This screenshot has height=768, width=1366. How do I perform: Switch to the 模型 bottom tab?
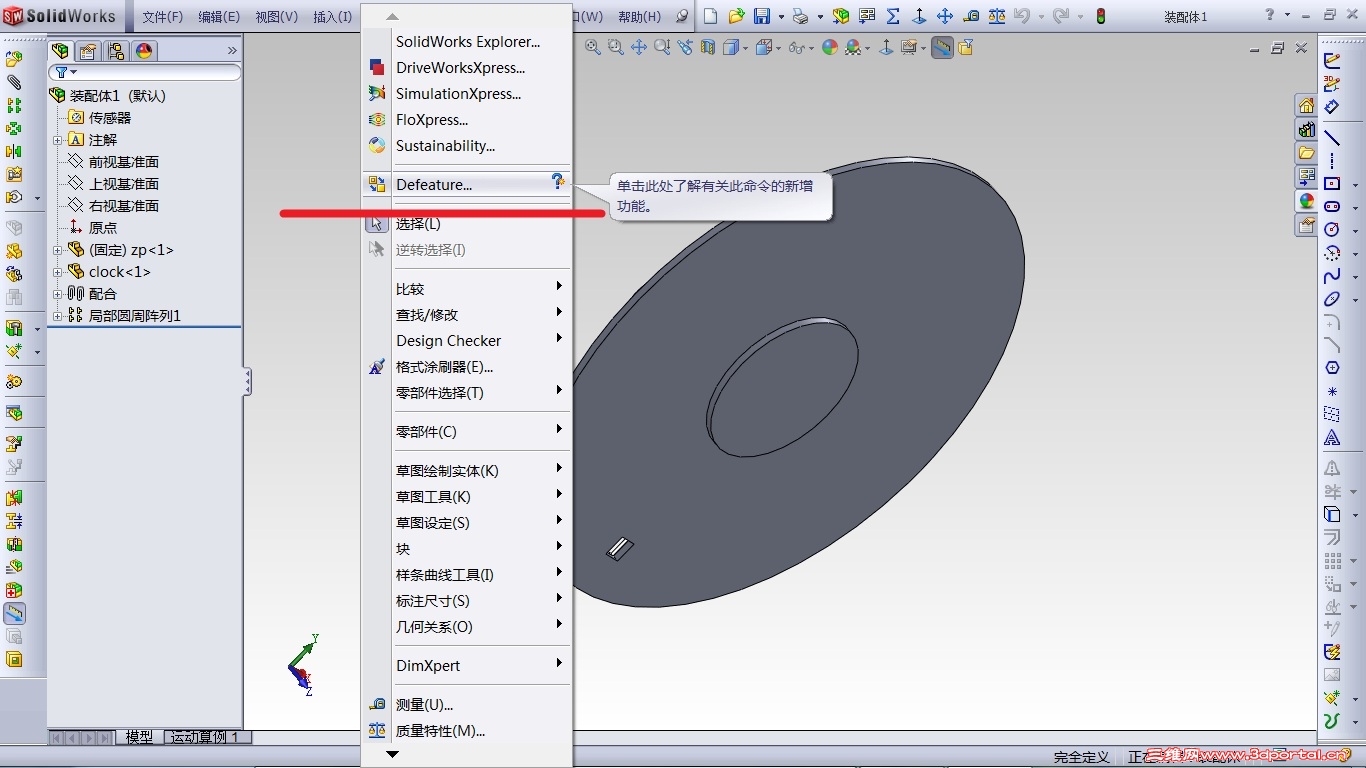click(x=140, y=737)
